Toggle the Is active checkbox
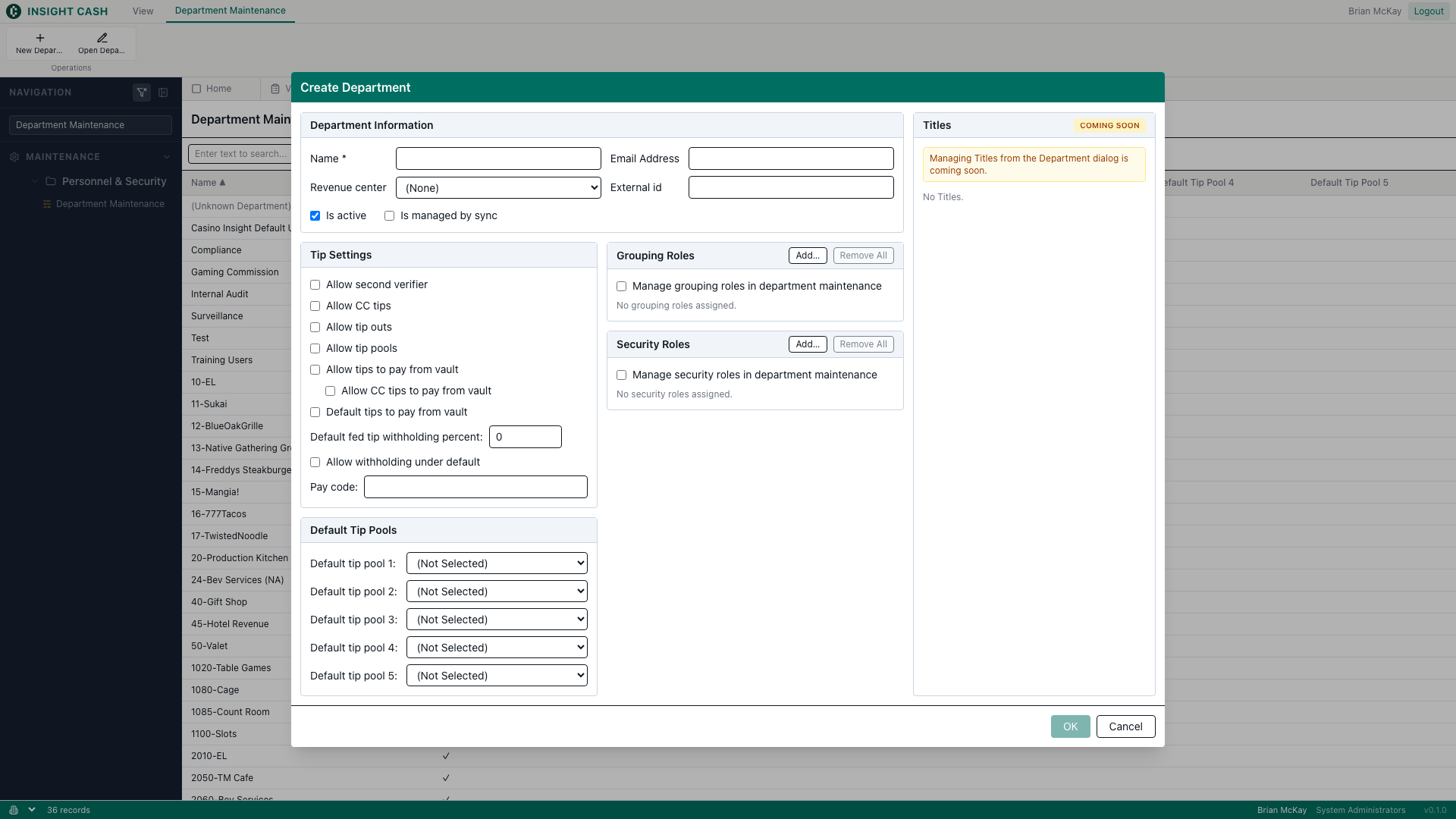1456x819 pixels. (x=315, y=216)
